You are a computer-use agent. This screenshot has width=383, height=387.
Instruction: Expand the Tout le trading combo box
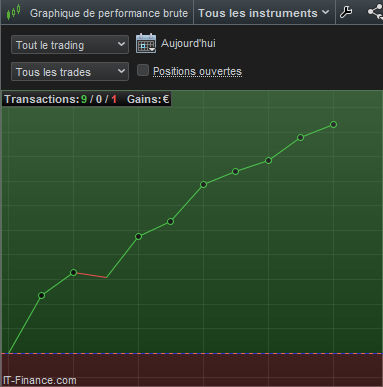[70, 45]
